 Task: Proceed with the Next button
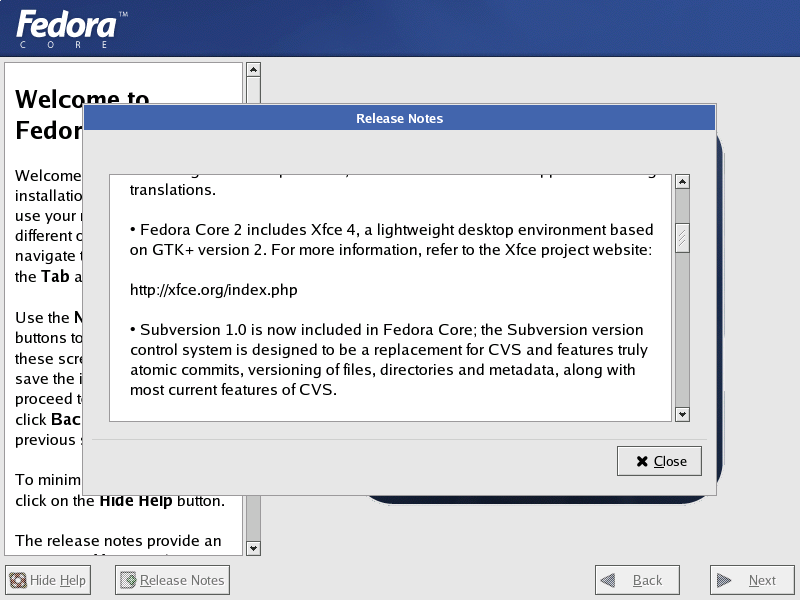tap(752, 580)
